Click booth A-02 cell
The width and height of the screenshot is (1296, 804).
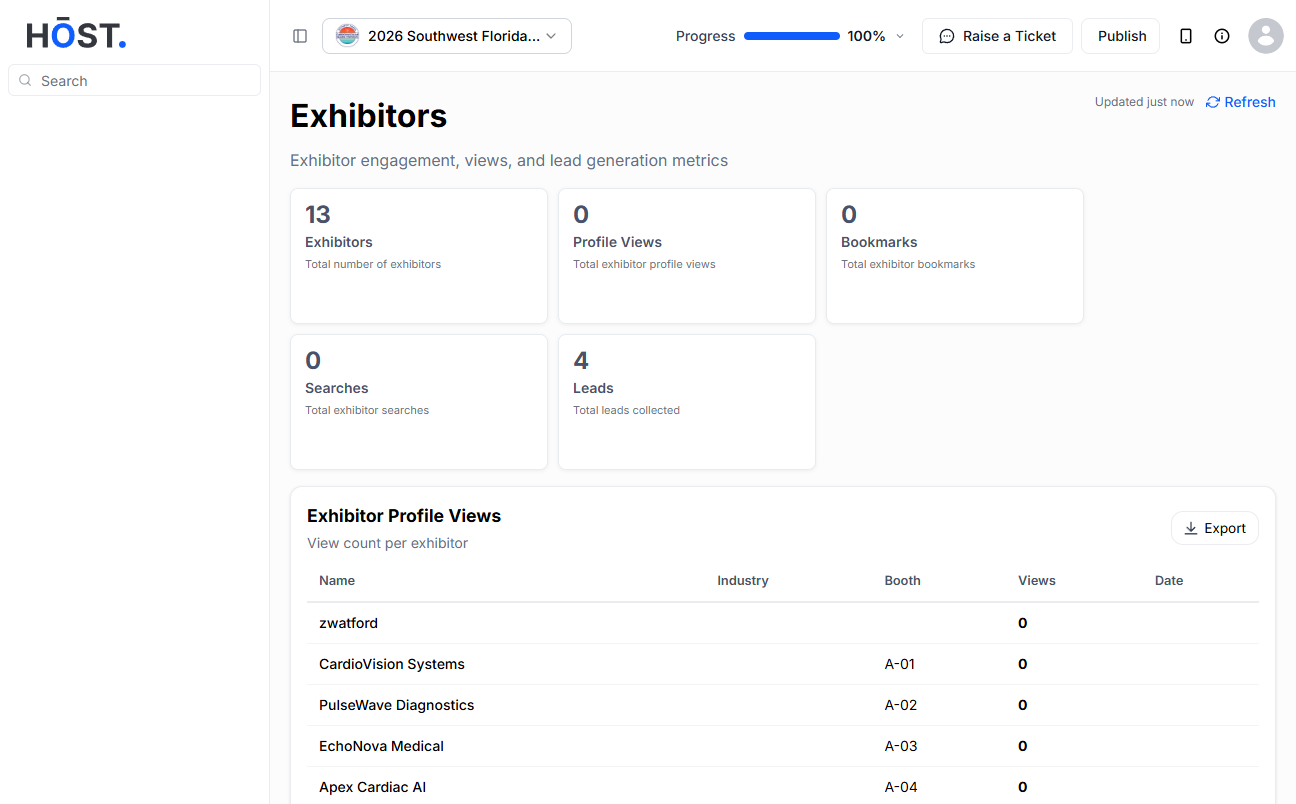tap(901, 705)
